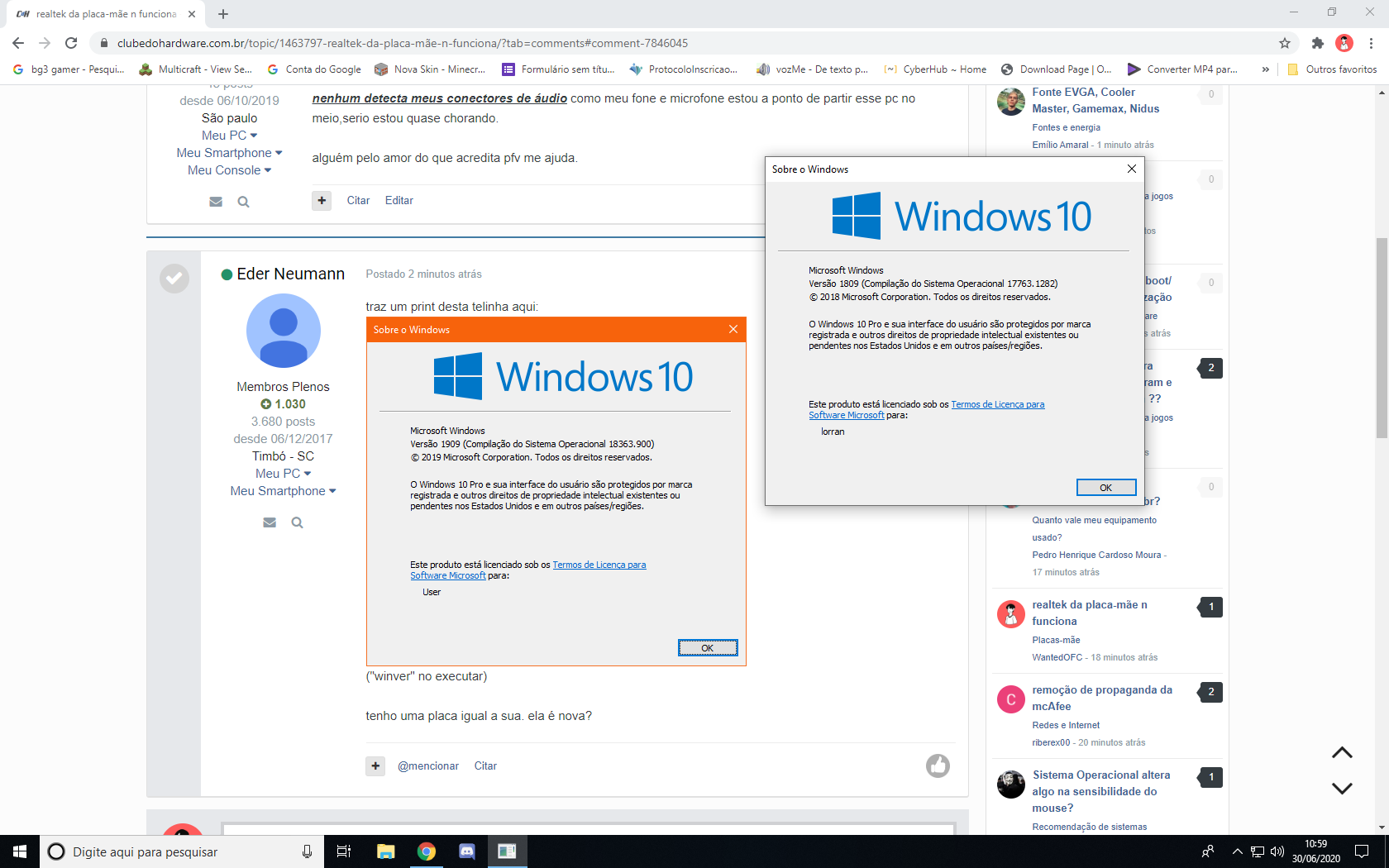Viewport: 1389px width, 868px height.
Task: Switch to Chrome on the taskbar
Action: [x=426, y=851]
